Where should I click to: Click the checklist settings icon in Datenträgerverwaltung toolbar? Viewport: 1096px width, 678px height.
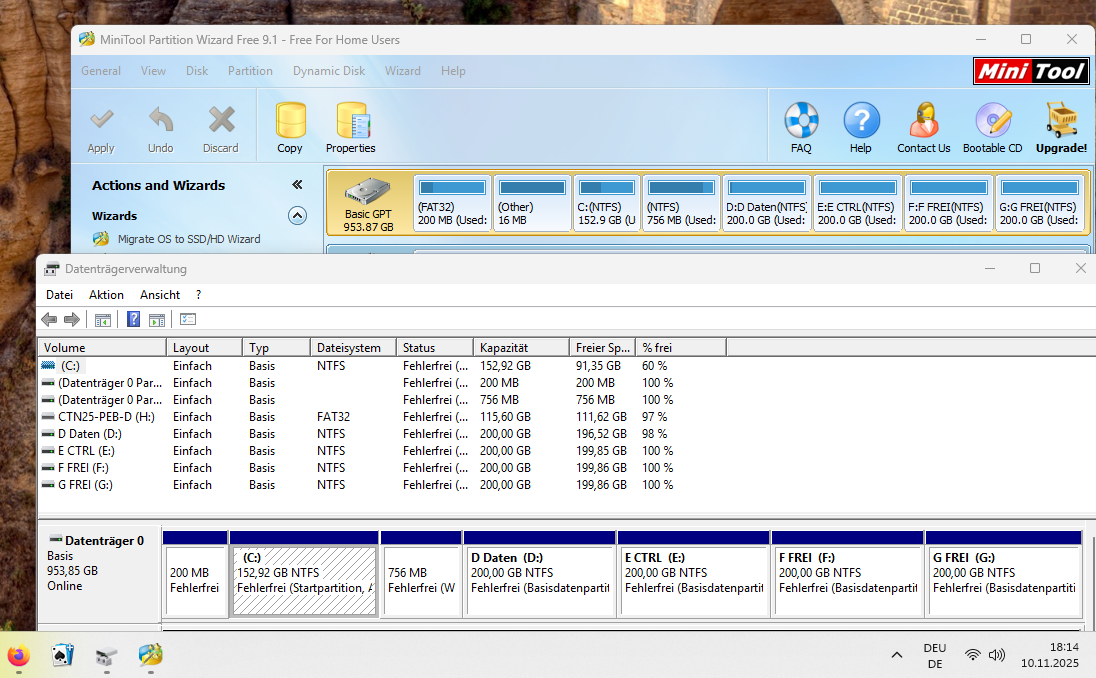pyautogui.click(x=188, y=319)
